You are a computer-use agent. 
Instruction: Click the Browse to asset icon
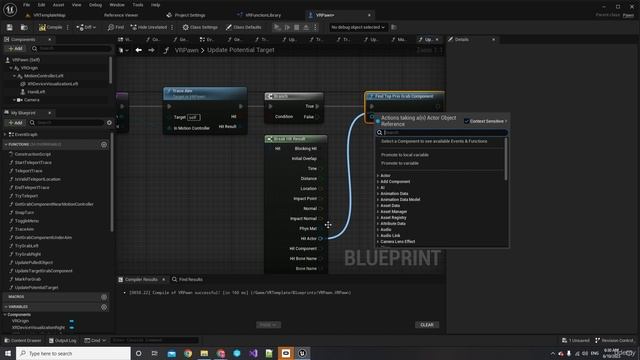click(x=24, y=27)
